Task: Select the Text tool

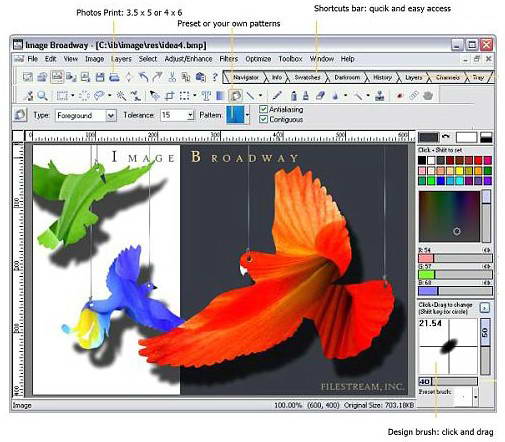Action: [206, 96]
